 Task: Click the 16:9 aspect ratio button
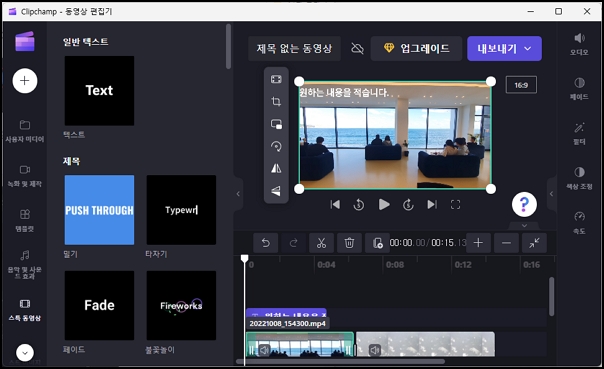point(521,85)
